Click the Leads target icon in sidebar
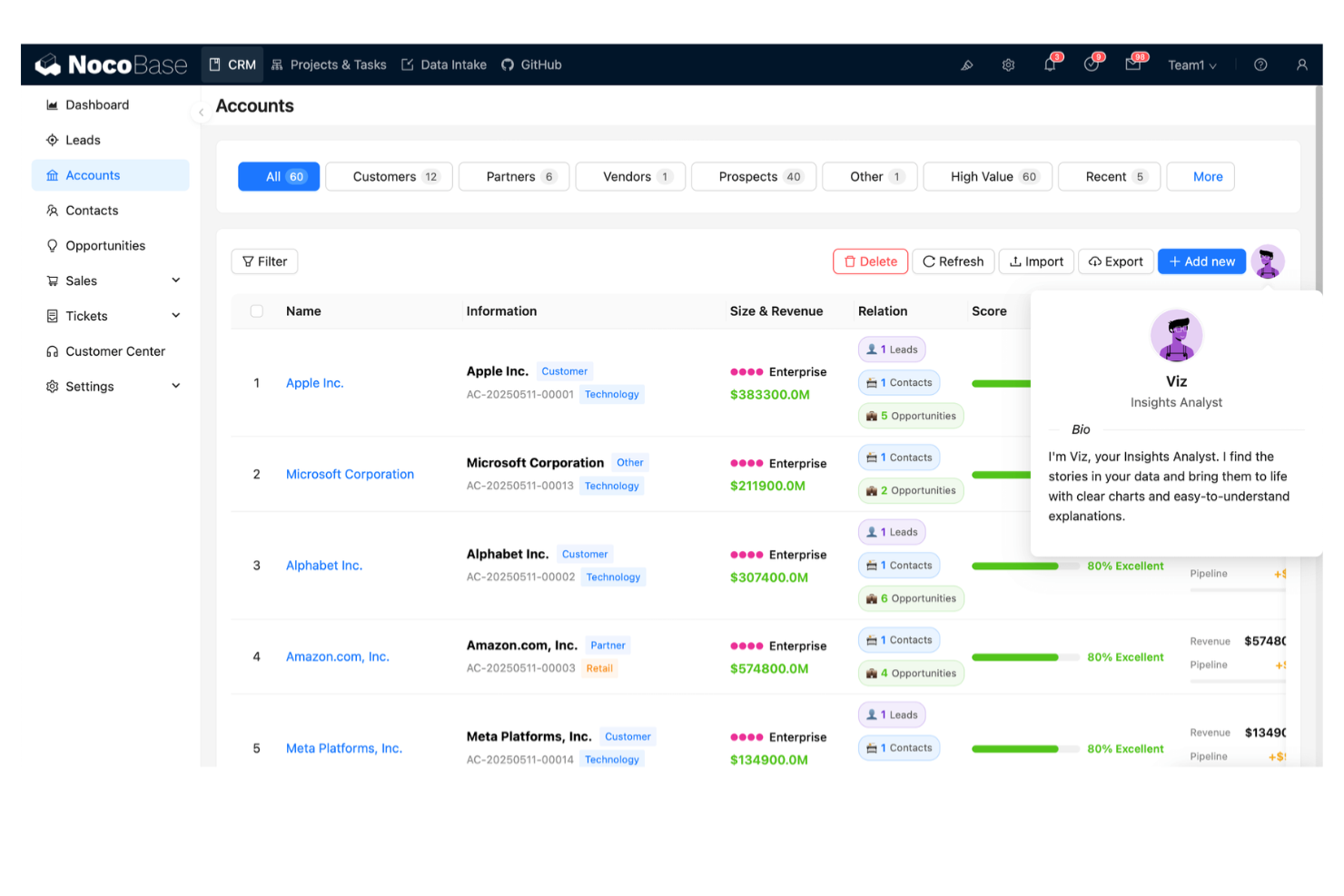Image resolution: width=1344 pixels, height=896 pixels. (x=53, y=141)
